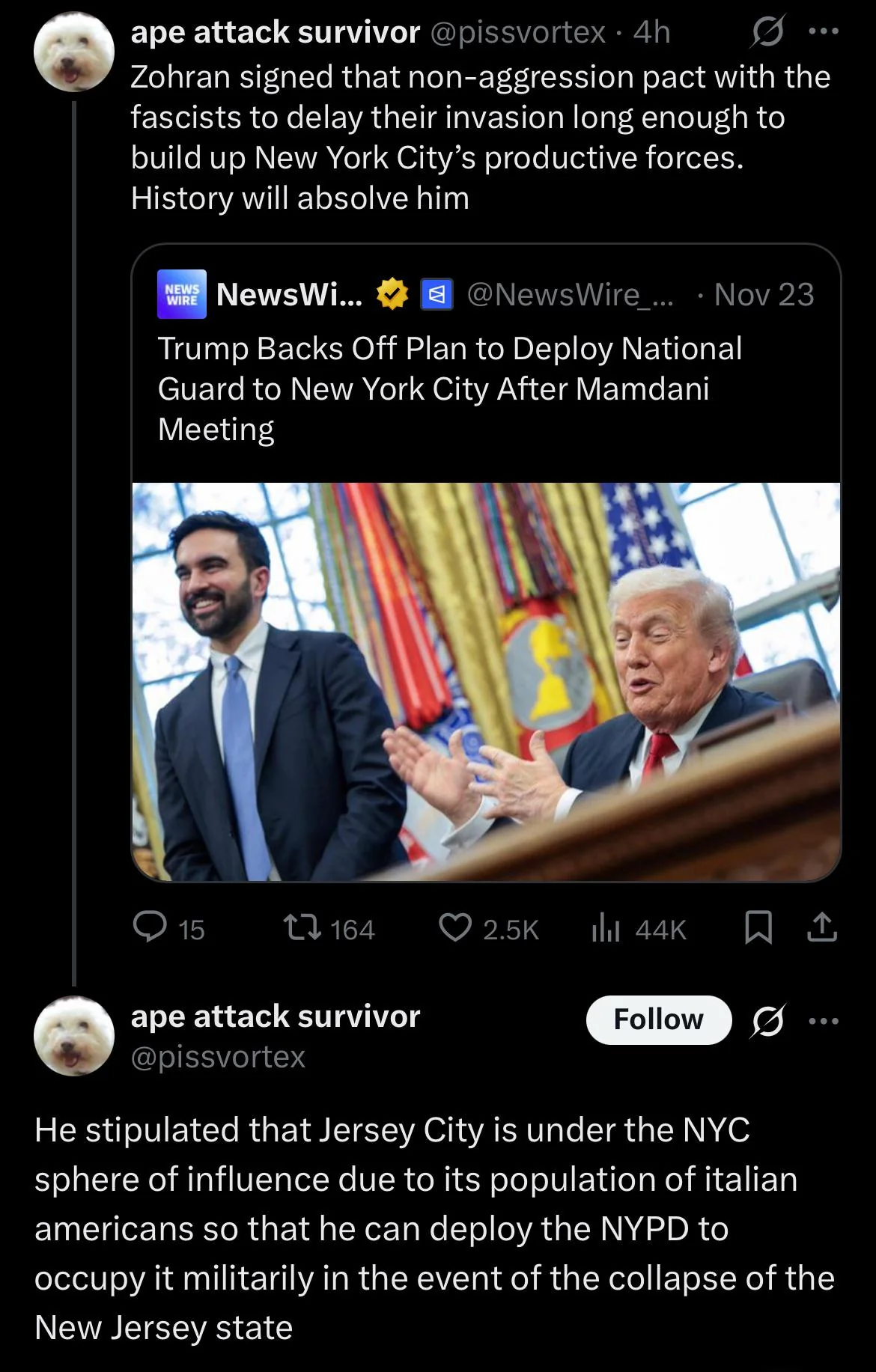Screen dimensions: 876x1372
Task: Click the blue affiliate badge next to NewsWire
Action: [x=437, y=294]
